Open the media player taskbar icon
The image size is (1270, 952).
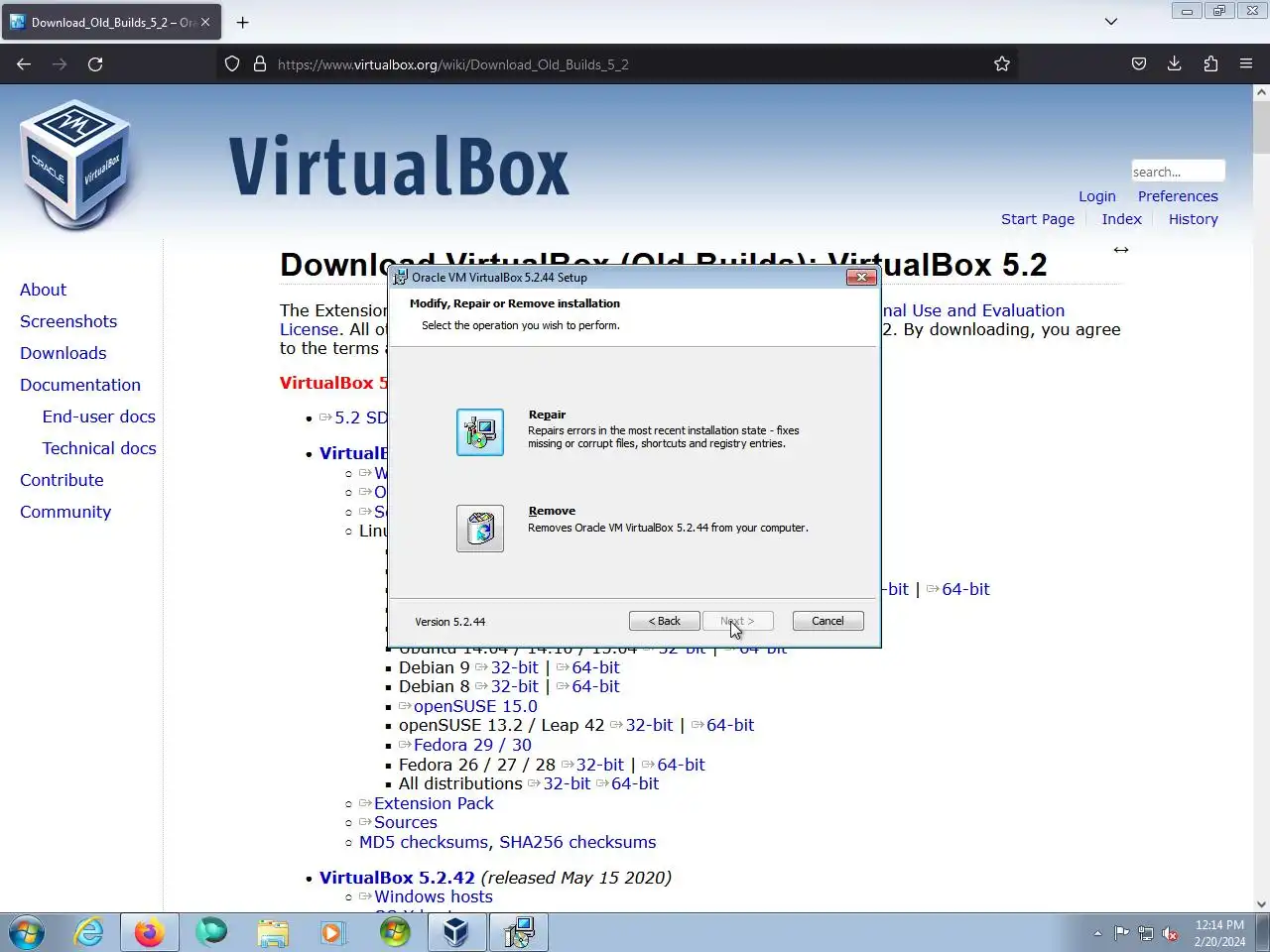[332, 932]
